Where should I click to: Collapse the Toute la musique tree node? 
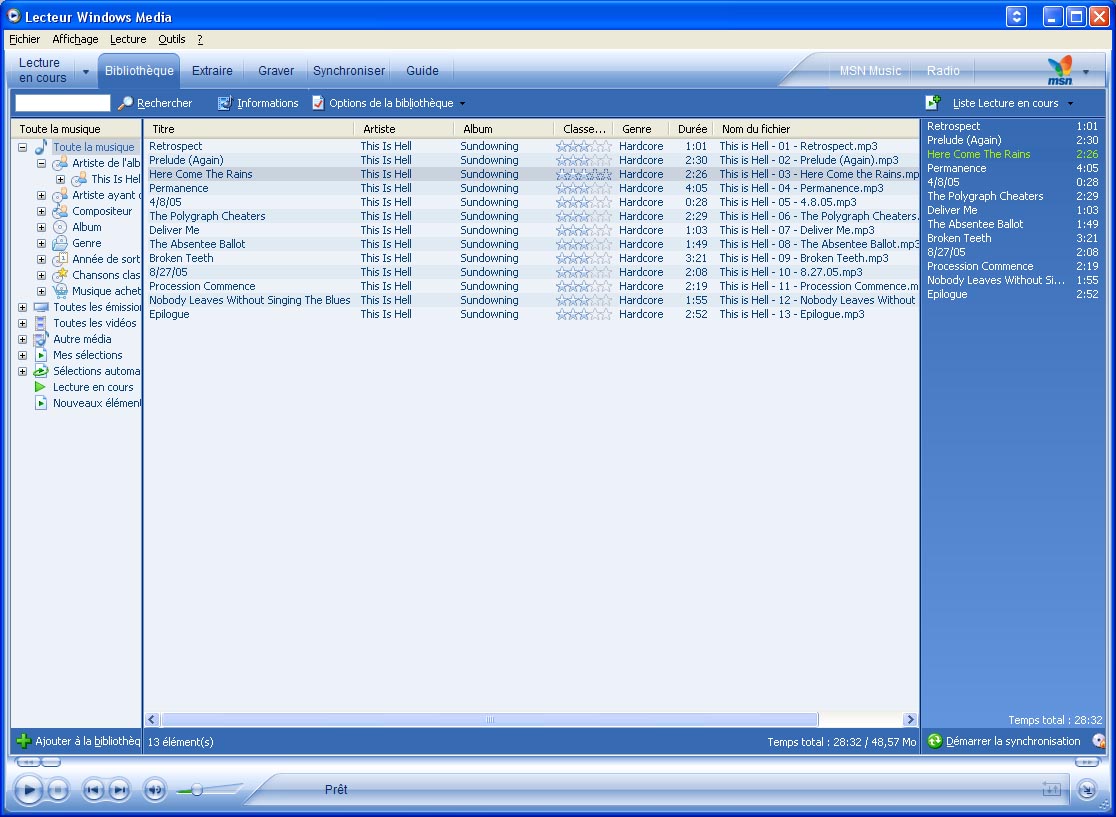click(22, 147)
